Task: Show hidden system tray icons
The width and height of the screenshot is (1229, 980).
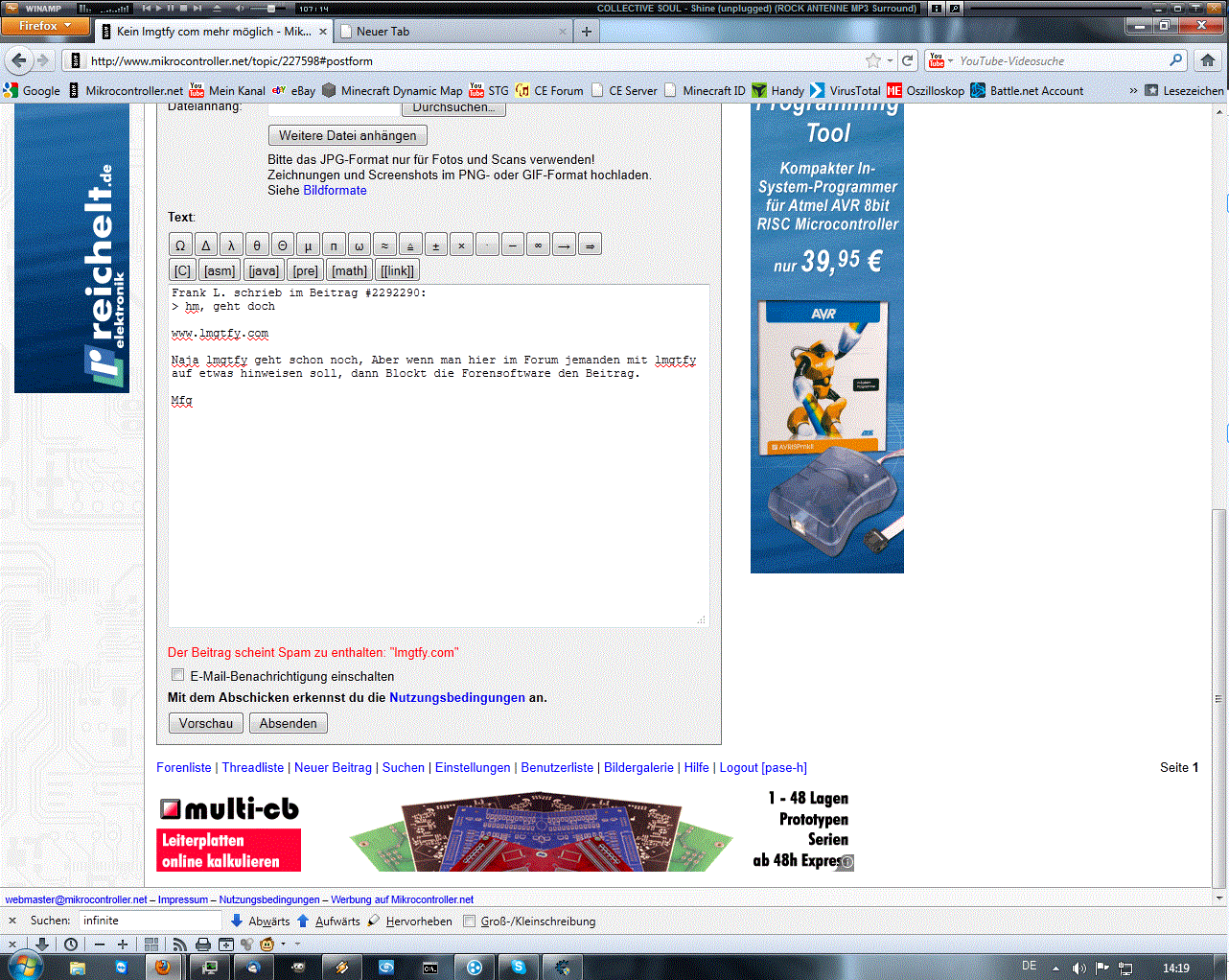Action: (x=1055, y=968)
